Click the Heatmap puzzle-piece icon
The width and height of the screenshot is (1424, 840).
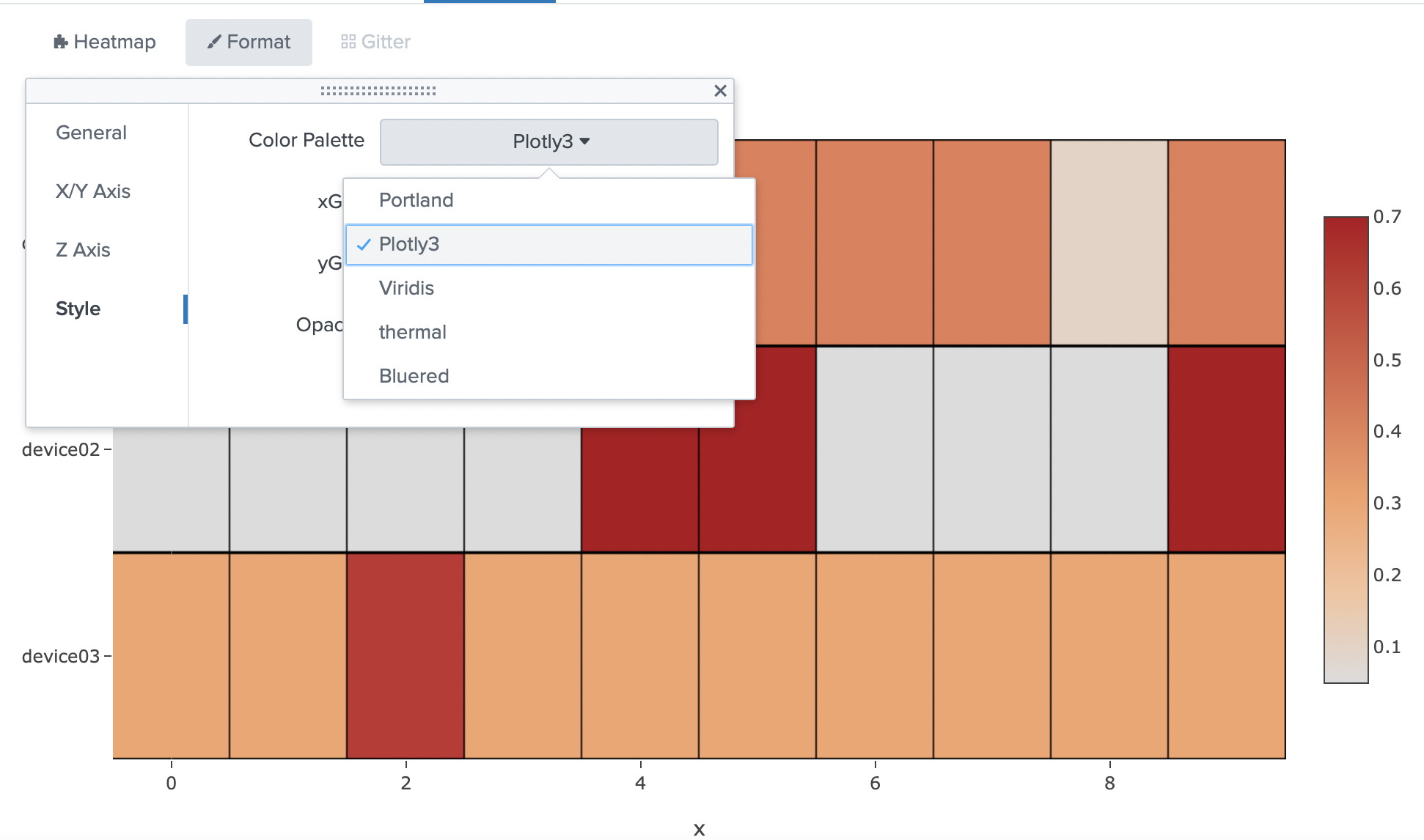pos(61,42)
